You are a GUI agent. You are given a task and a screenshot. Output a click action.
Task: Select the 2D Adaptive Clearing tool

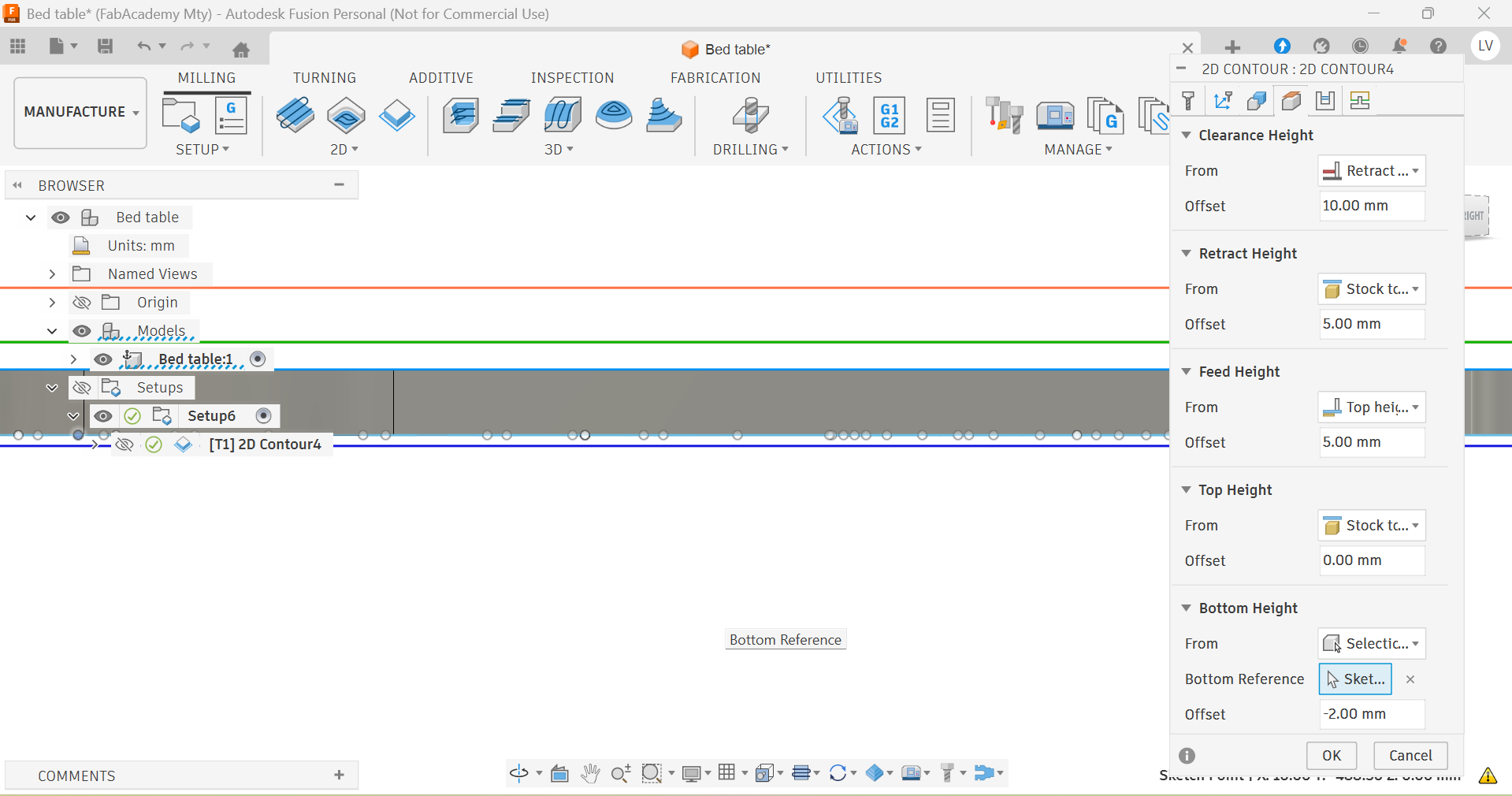coord(295,116)
